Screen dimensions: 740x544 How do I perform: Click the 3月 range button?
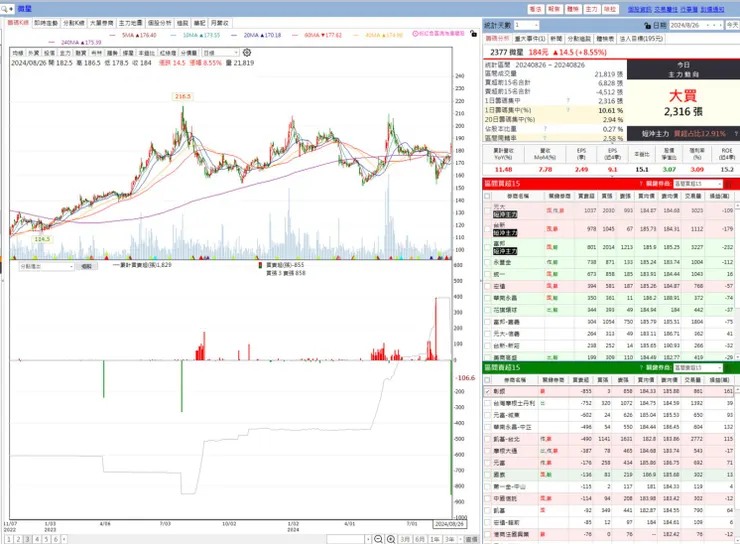pos(405,539)
